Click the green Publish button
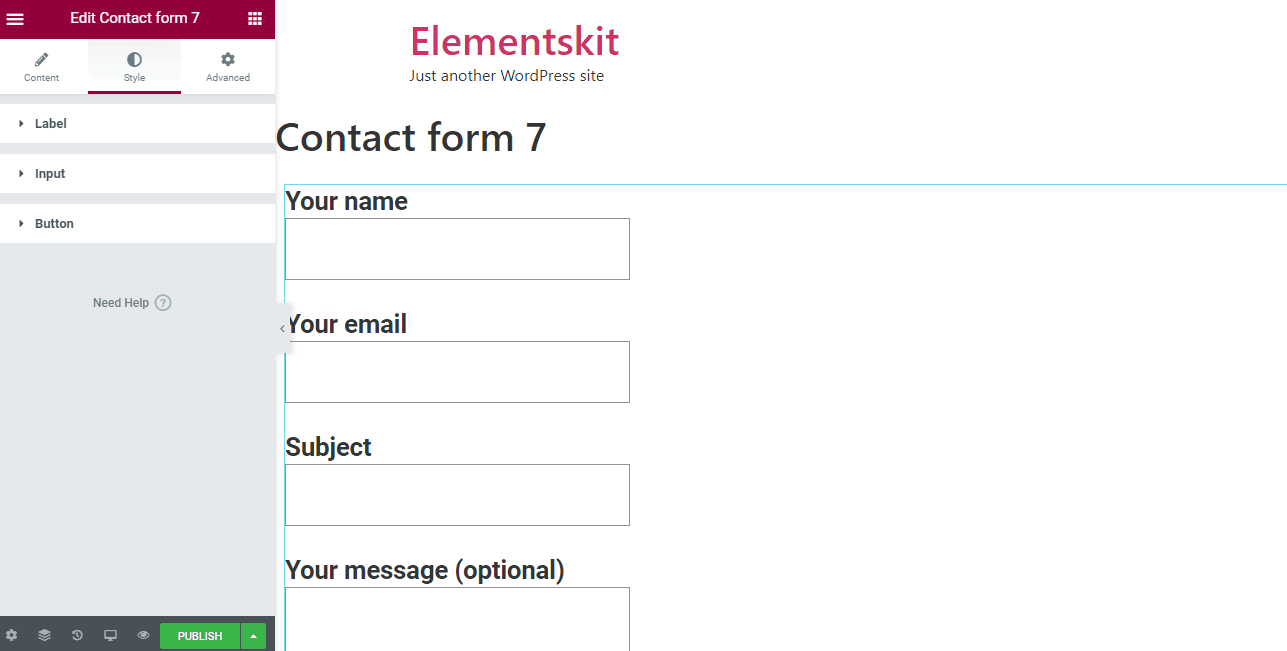1287x651 pixels. click(200, 636)
